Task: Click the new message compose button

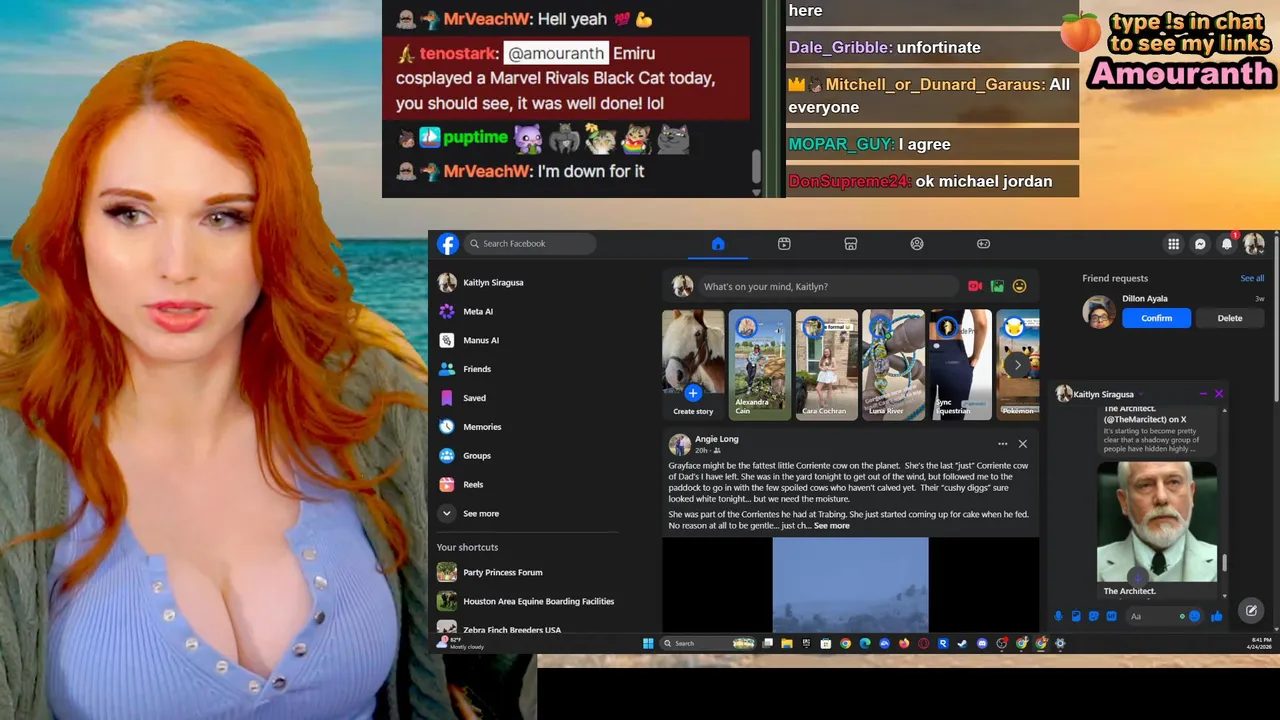Action: [x=1251, y=610]
